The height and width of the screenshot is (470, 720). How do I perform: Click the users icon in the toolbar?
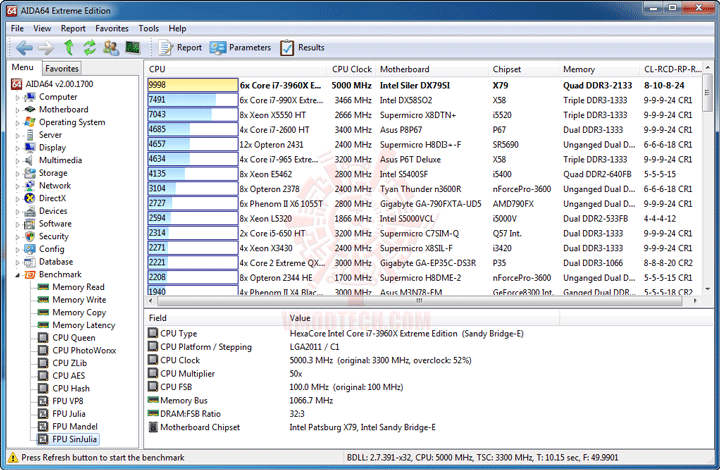pyautogui.click(x=111, y=47)
